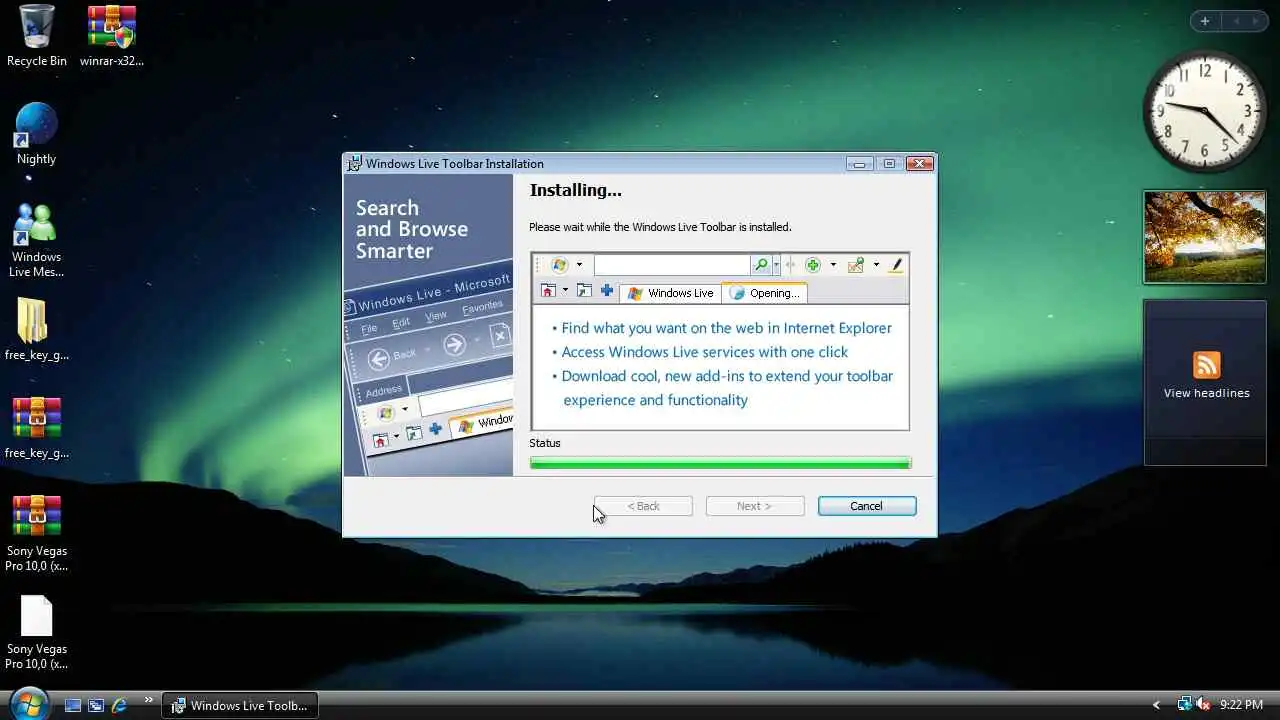Launch Internet Explorer from Quick Launch
The image size is (1280, 720).
[119, 705]
